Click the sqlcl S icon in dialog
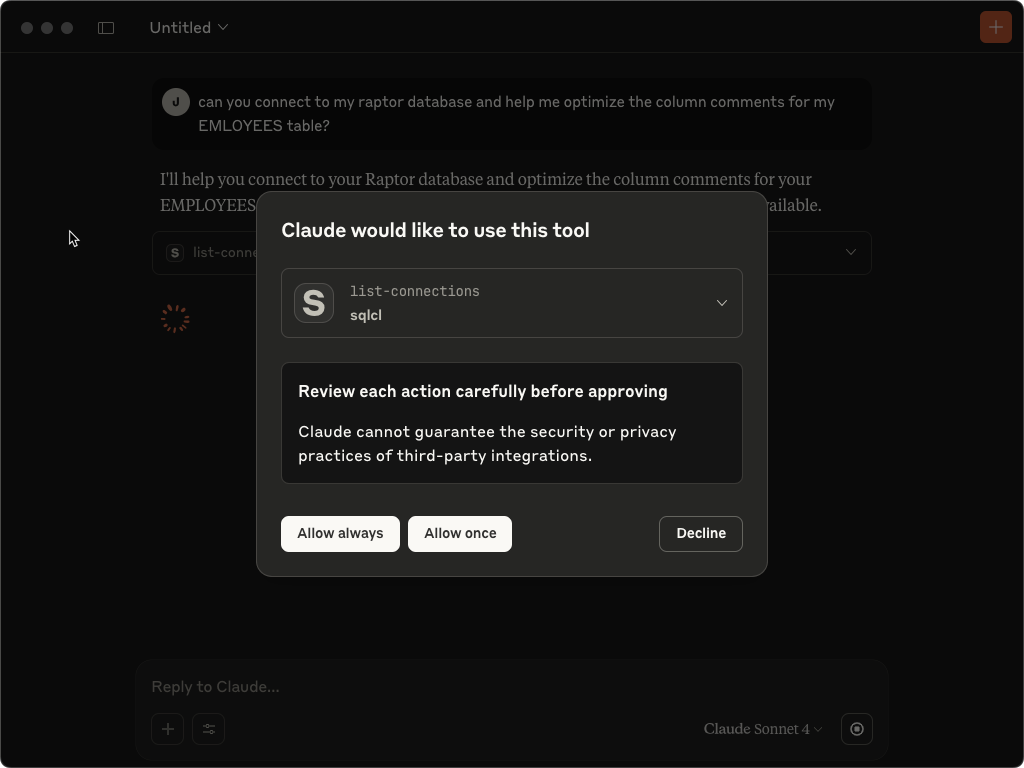The width and height of the screenshot is (1024, 768). point(314,303)
